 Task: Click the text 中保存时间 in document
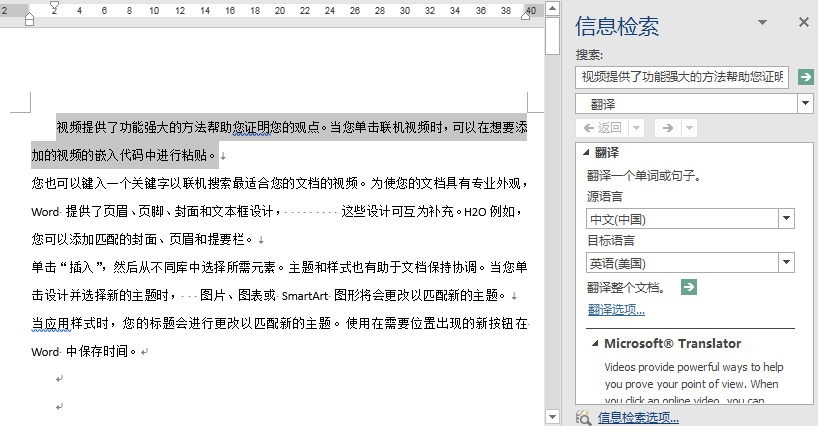pos(98,351)
